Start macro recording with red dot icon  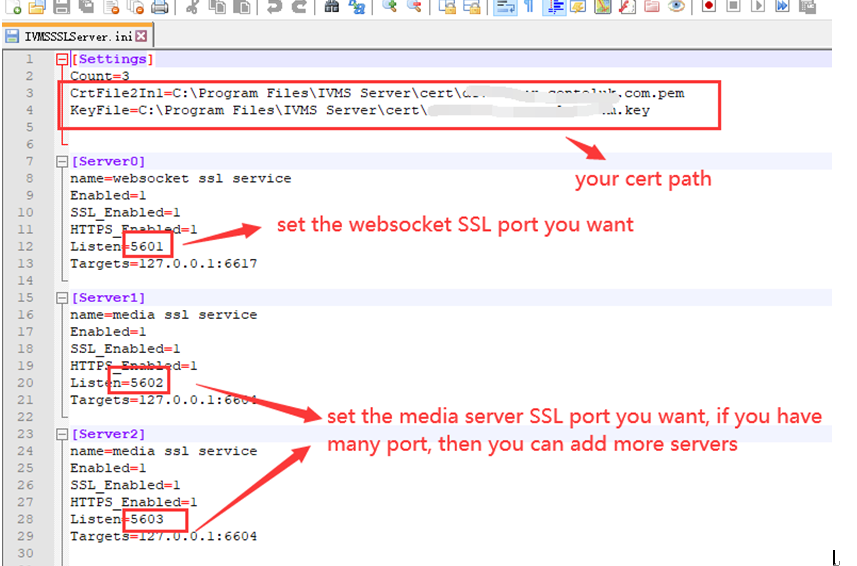pos(709,7)
